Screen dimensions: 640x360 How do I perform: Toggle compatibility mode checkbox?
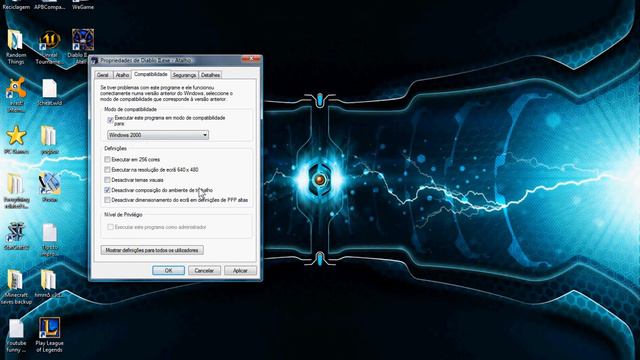click(110, 120)
